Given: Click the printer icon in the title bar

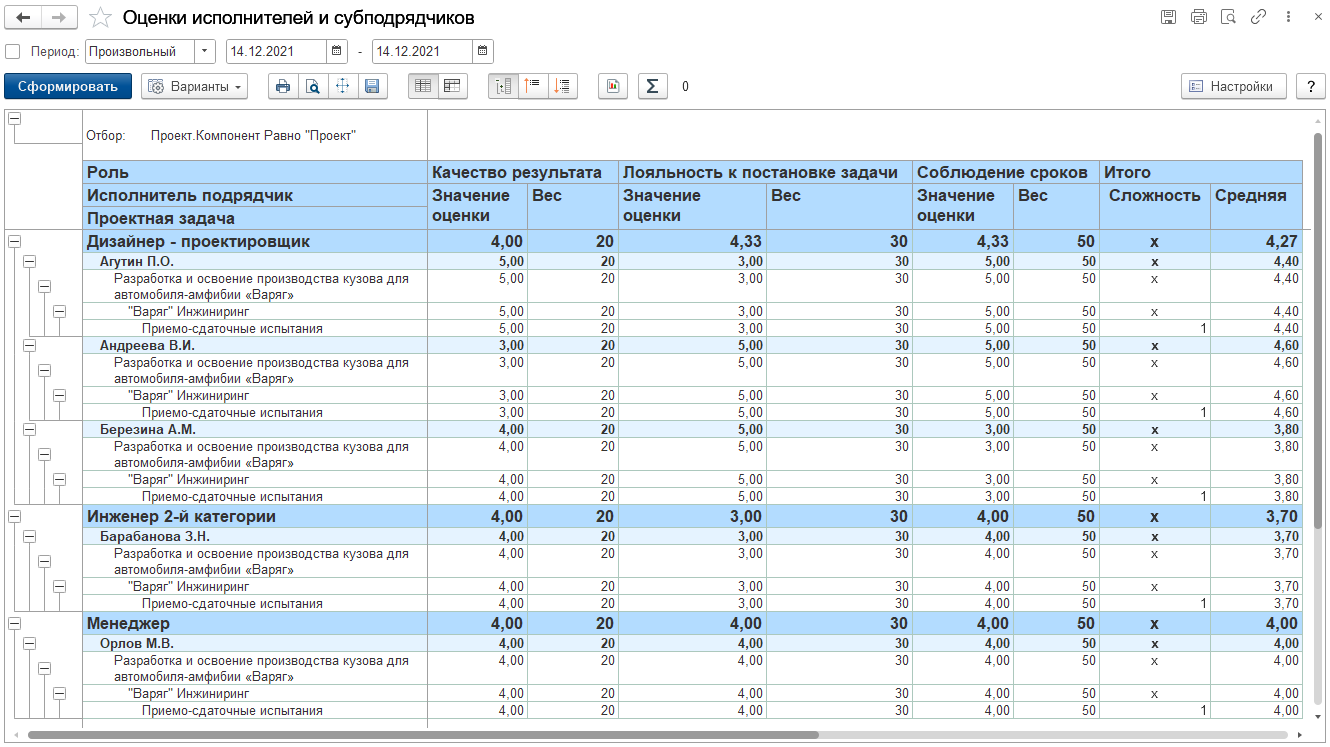Looking at the screenshot, I should pos(1198,17).
